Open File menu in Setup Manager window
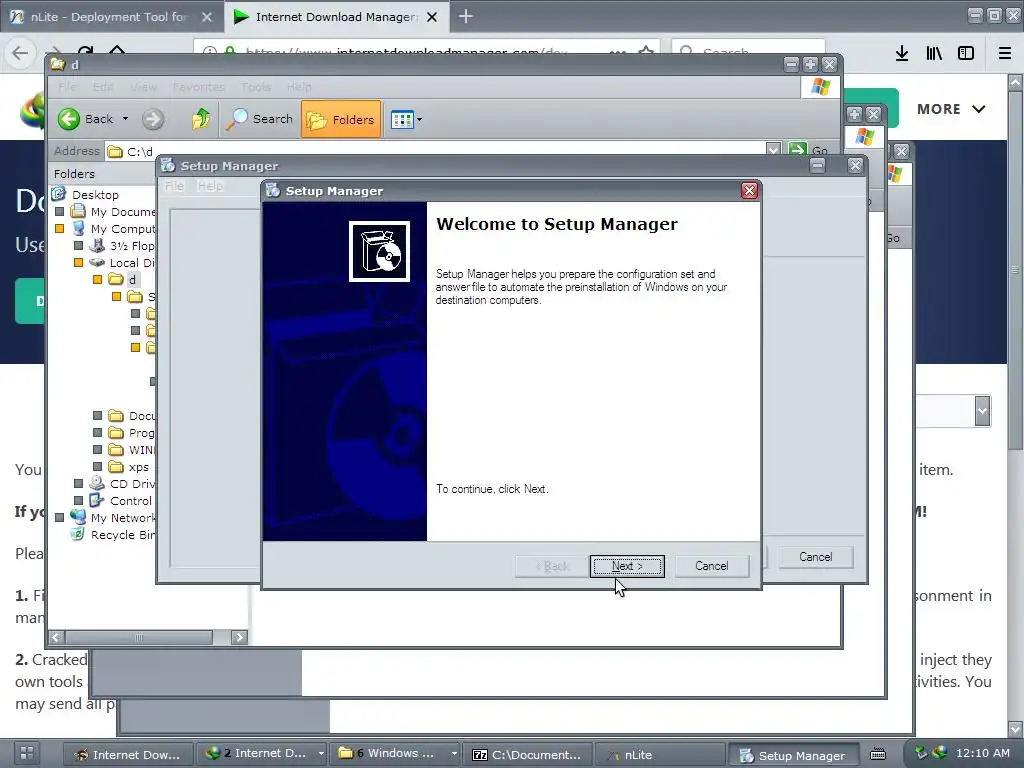The width and height of the screenshot is (1024, 768). 174,186
